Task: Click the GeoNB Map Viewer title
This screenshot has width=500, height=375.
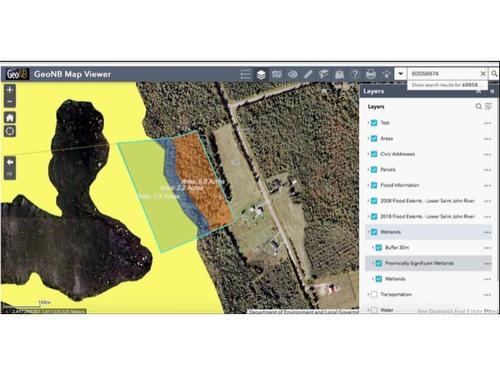Action: tap(72, 74)
